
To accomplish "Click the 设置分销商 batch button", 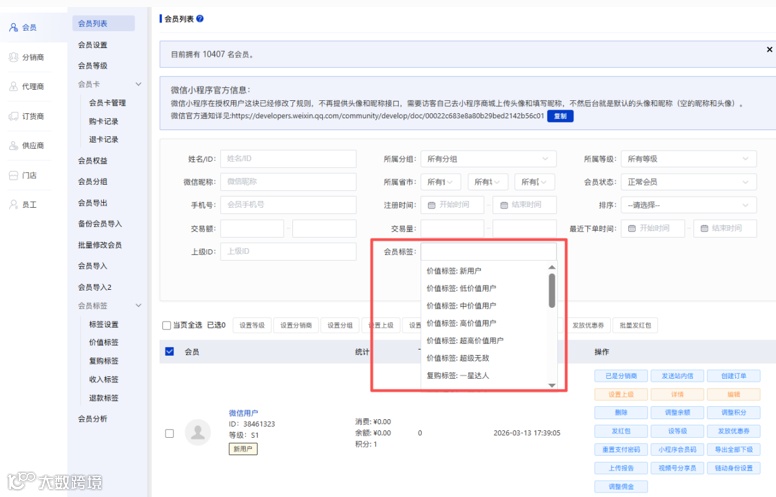I will [x=296, y=325].
